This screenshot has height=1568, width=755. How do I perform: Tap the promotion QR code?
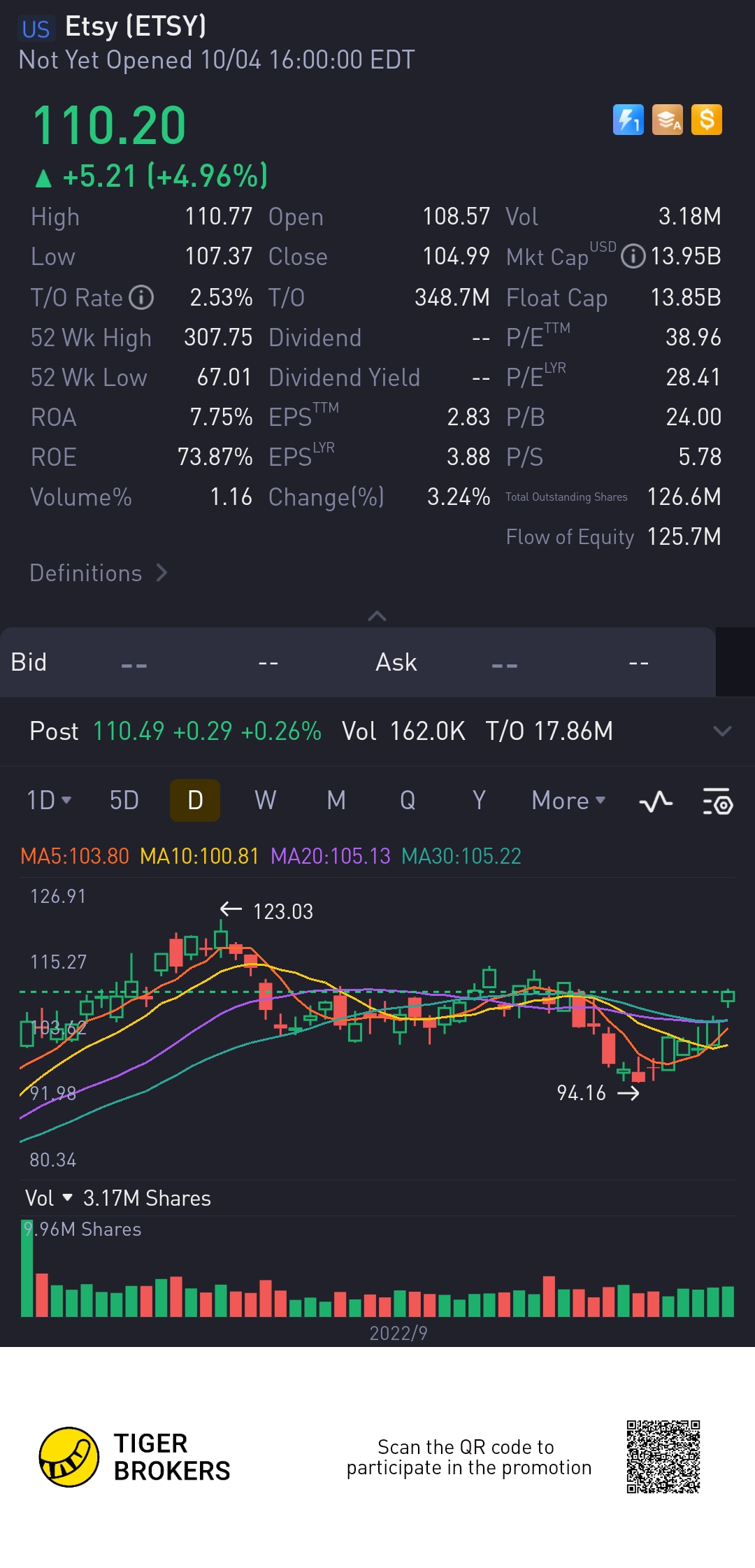click(x=663, y=1457)
